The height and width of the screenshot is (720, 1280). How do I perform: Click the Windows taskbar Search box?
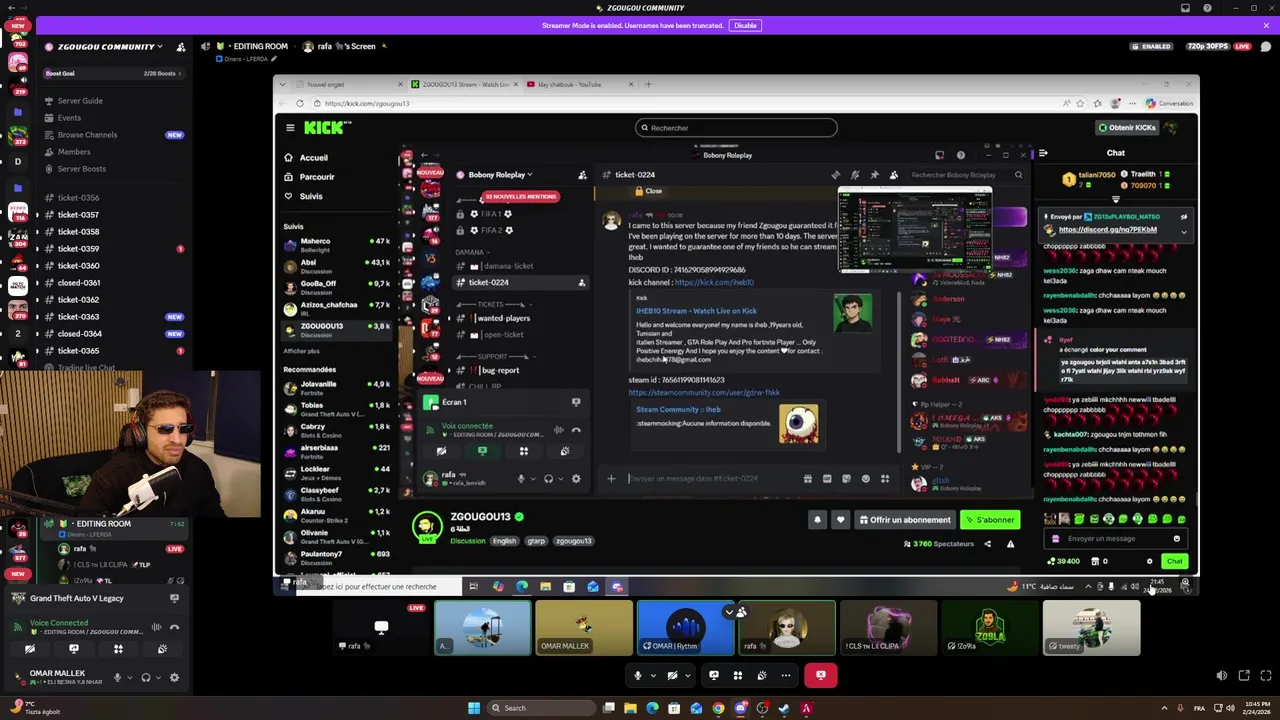tap(541, 708)
